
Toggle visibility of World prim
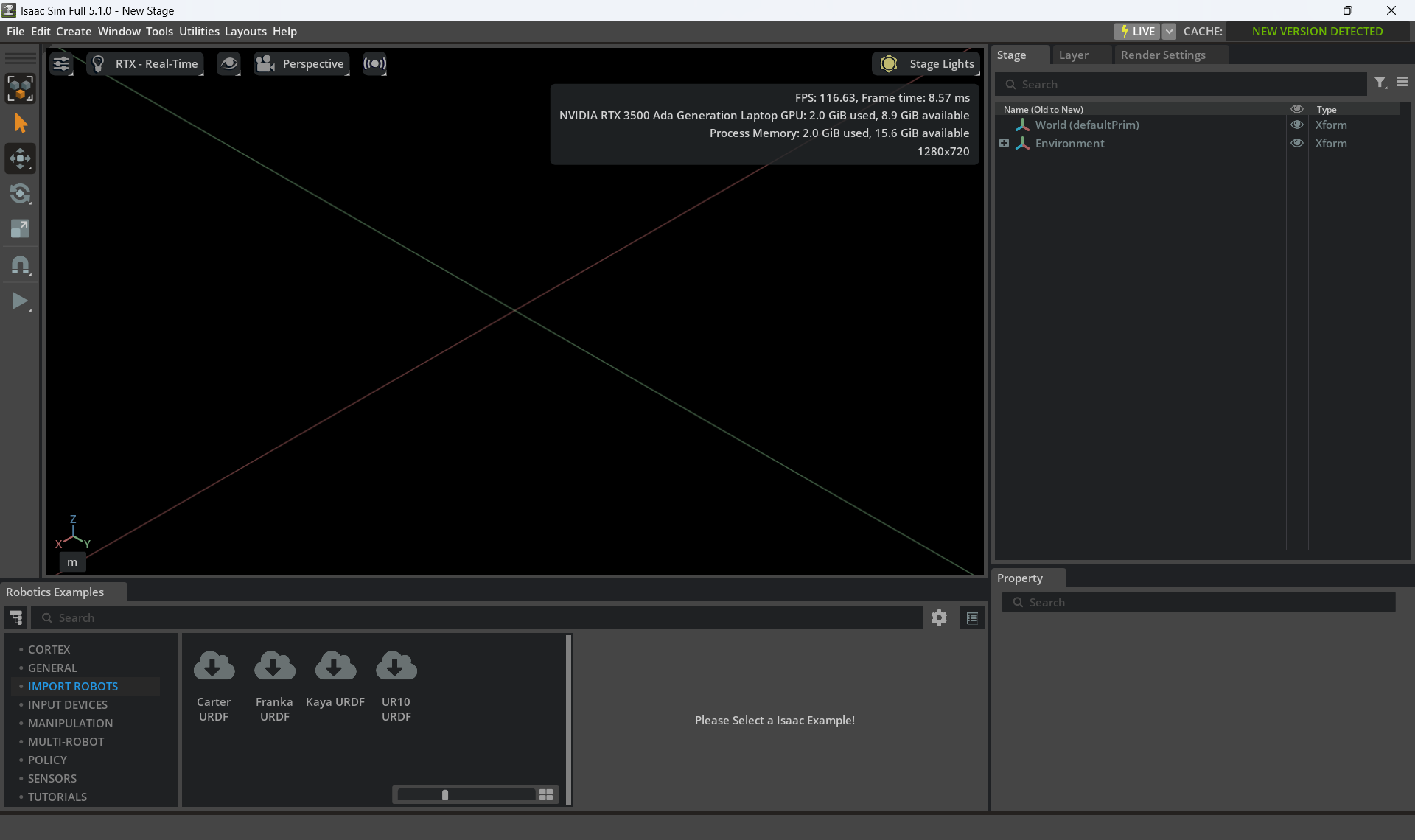(1297, 125)
